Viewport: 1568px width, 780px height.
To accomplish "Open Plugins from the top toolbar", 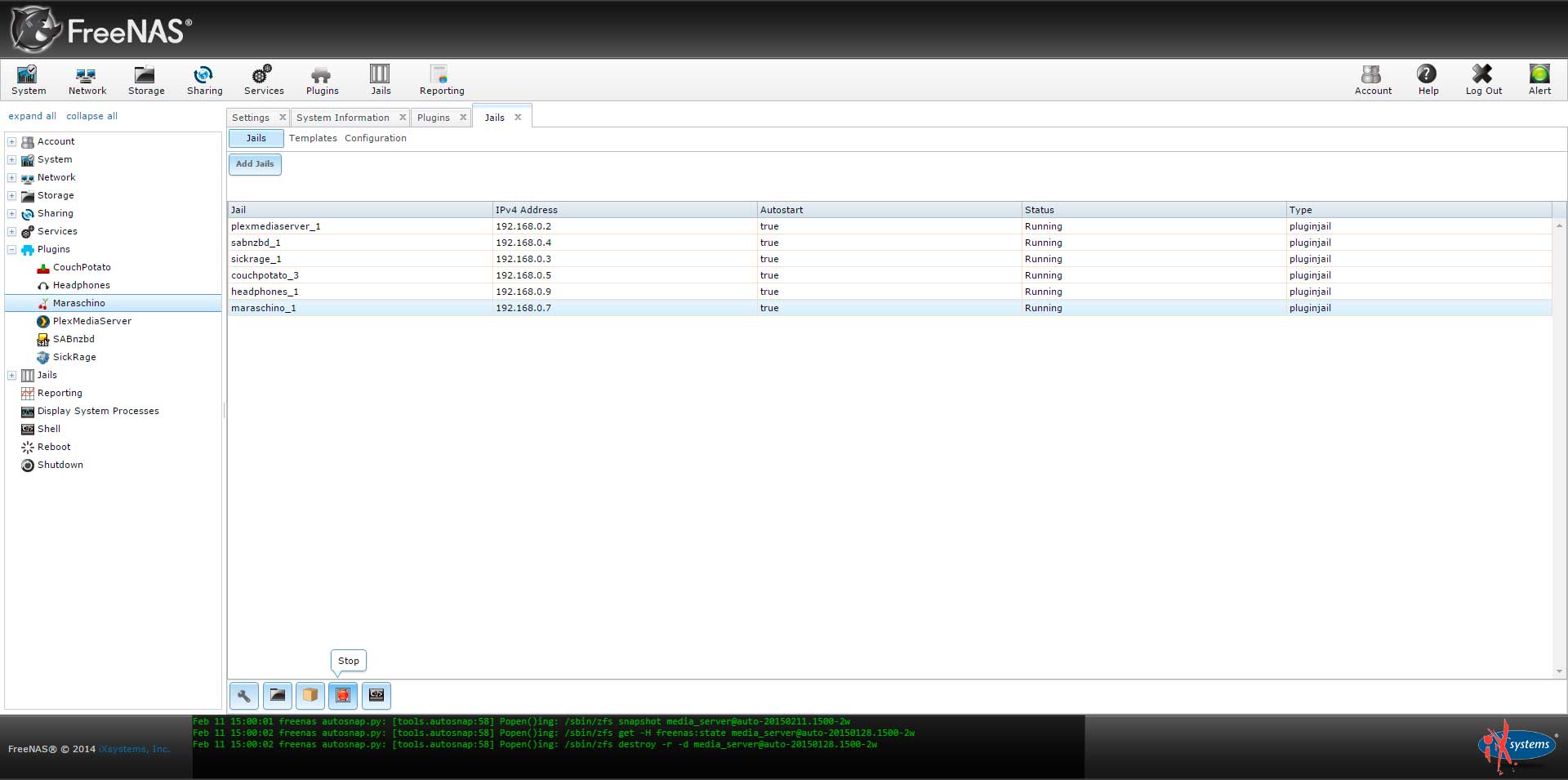I will click(322, 80).
